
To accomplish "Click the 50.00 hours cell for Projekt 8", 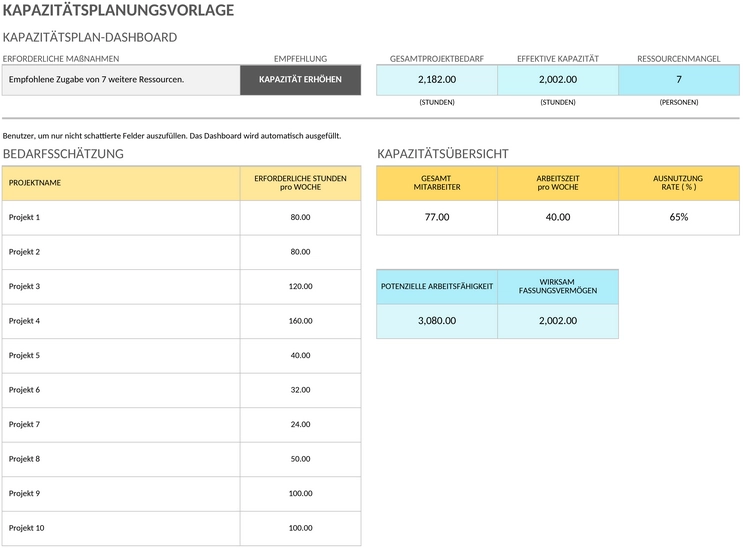I will click(x=300, y=459).
